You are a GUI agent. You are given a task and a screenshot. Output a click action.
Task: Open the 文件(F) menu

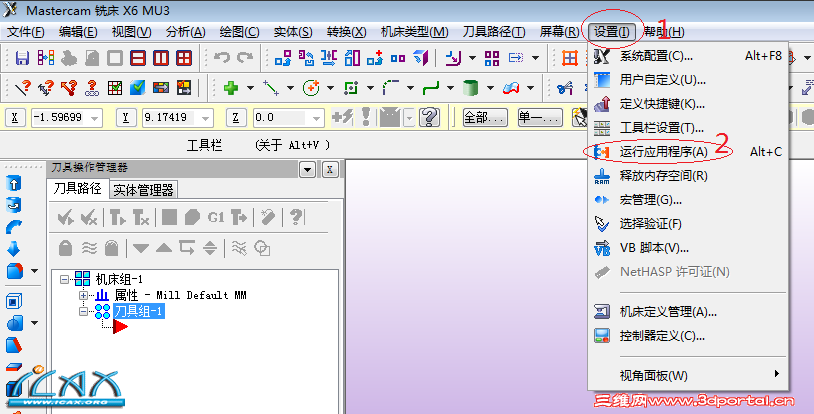tap(25, 32)
